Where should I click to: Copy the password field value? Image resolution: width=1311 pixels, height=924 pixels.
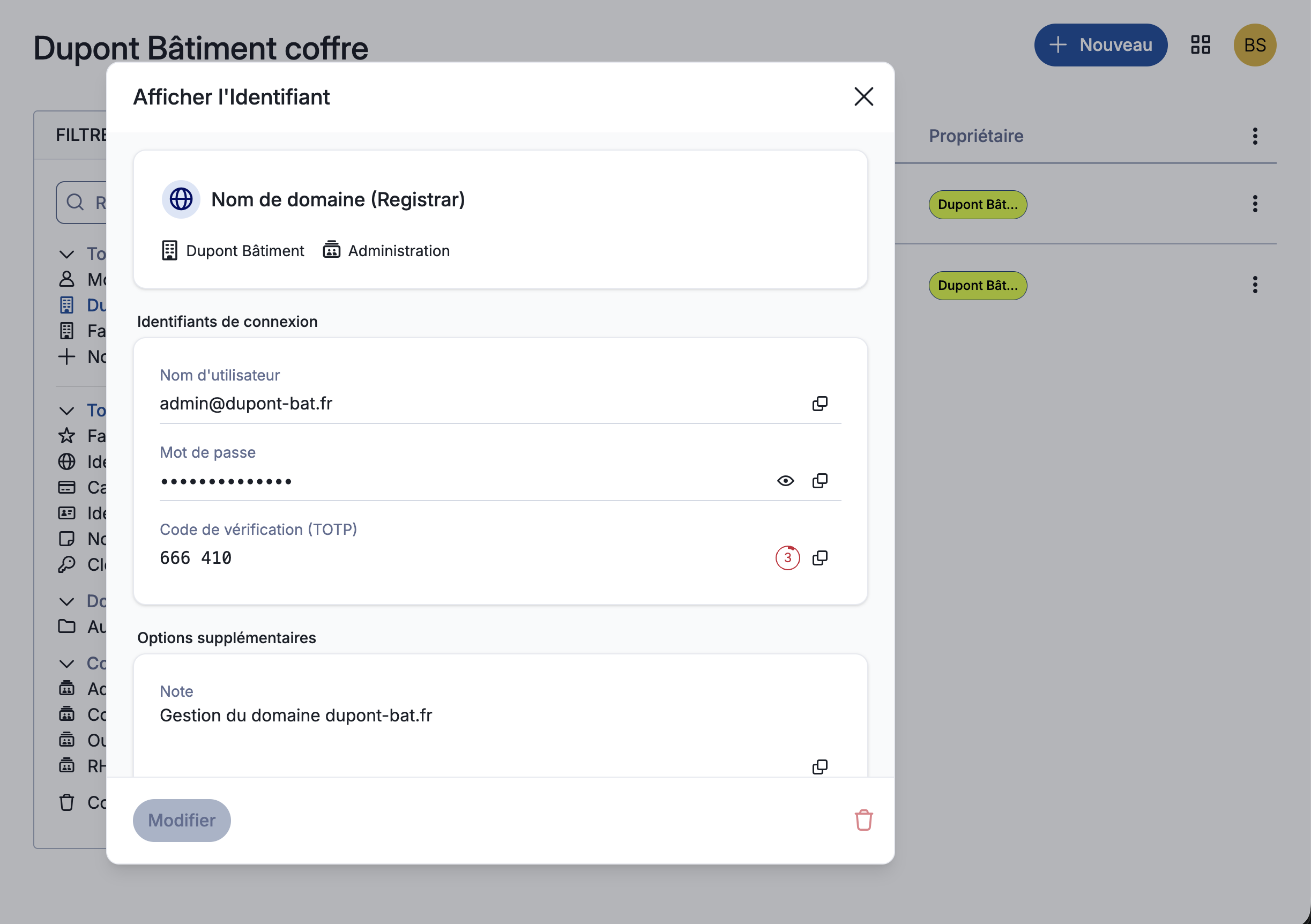point(820,481)
